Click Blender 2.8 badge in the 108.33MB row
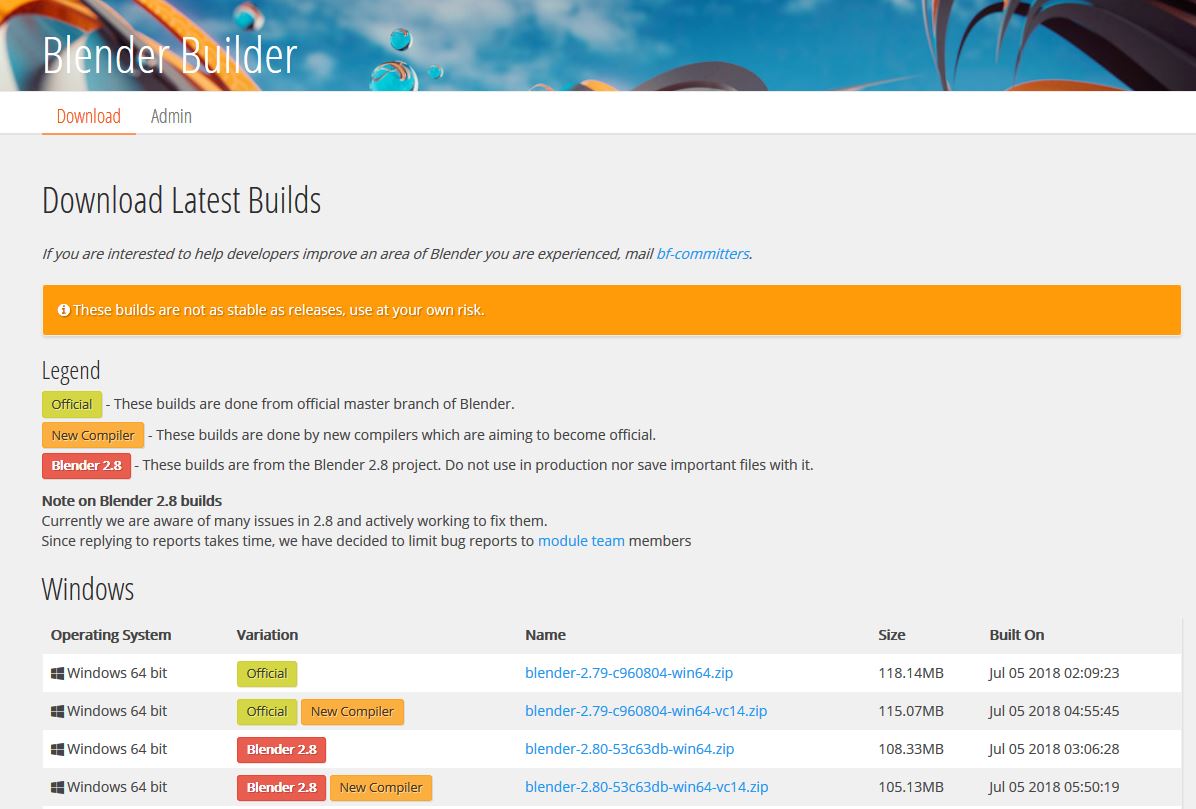This screenshot has height=809, width=1196. pos(281,750)
